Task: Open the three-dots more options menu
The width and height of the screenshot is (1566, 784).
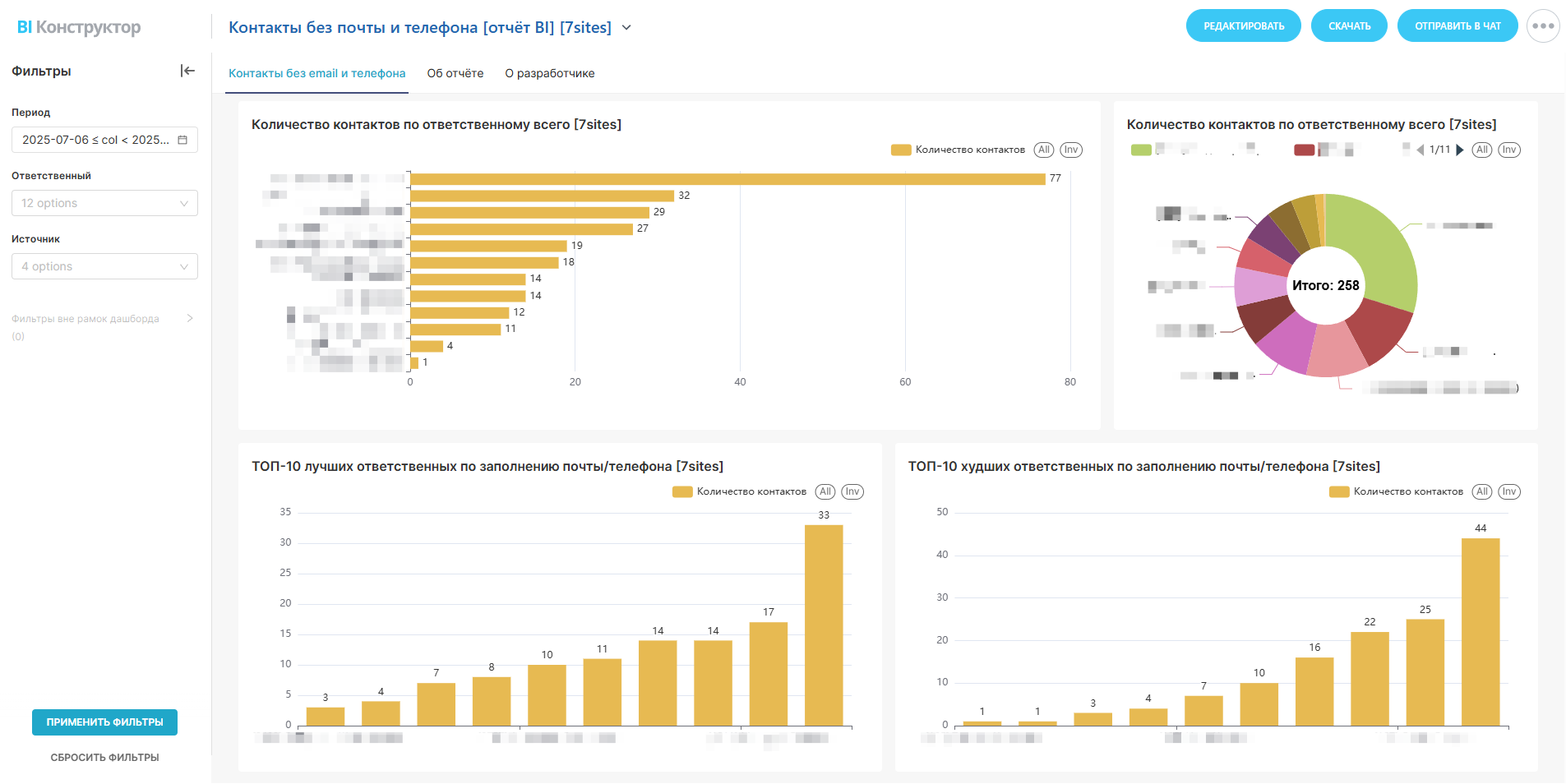Action: click(1543, 26)
